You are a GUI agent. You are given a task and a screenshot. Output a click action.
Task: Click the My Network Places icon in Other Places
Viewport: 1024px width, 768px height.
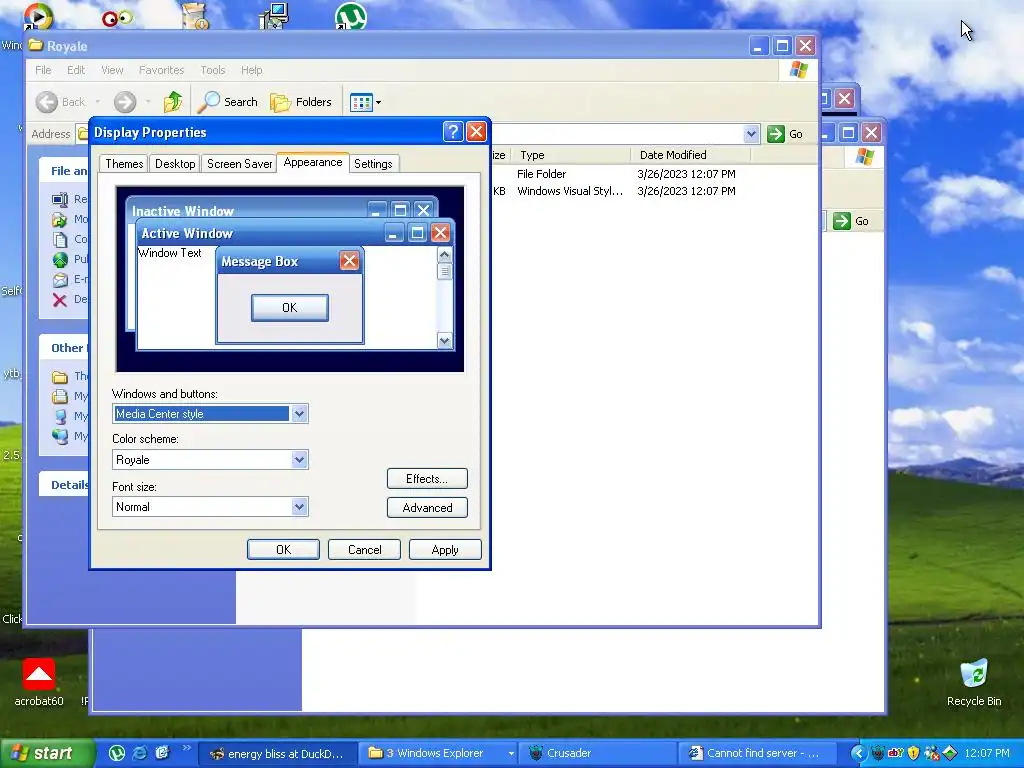tap(60, 436)
